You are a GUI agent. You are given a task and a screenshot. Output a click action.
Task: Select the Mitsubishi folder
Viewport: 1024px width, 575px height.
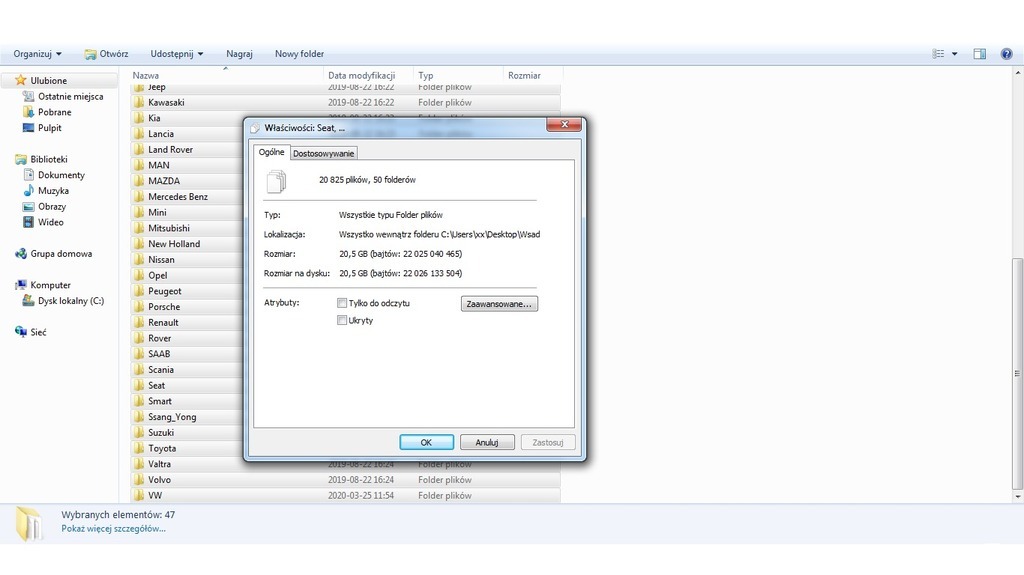click(x=169, y=228)
